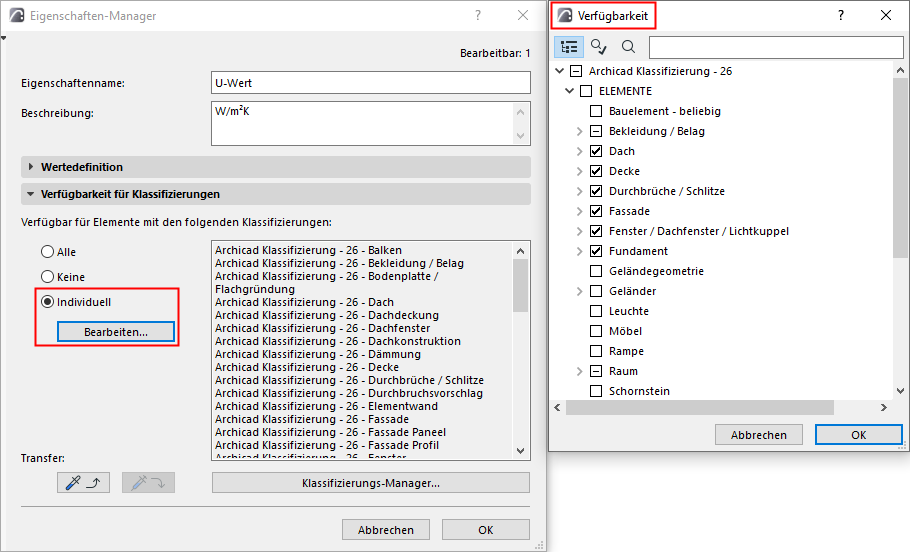Image resolution: width=910 pixels, height=552 pixels.
Task: Click Abbrechen in Verfügbarkeit dialog
Action: tap(759, 435)
